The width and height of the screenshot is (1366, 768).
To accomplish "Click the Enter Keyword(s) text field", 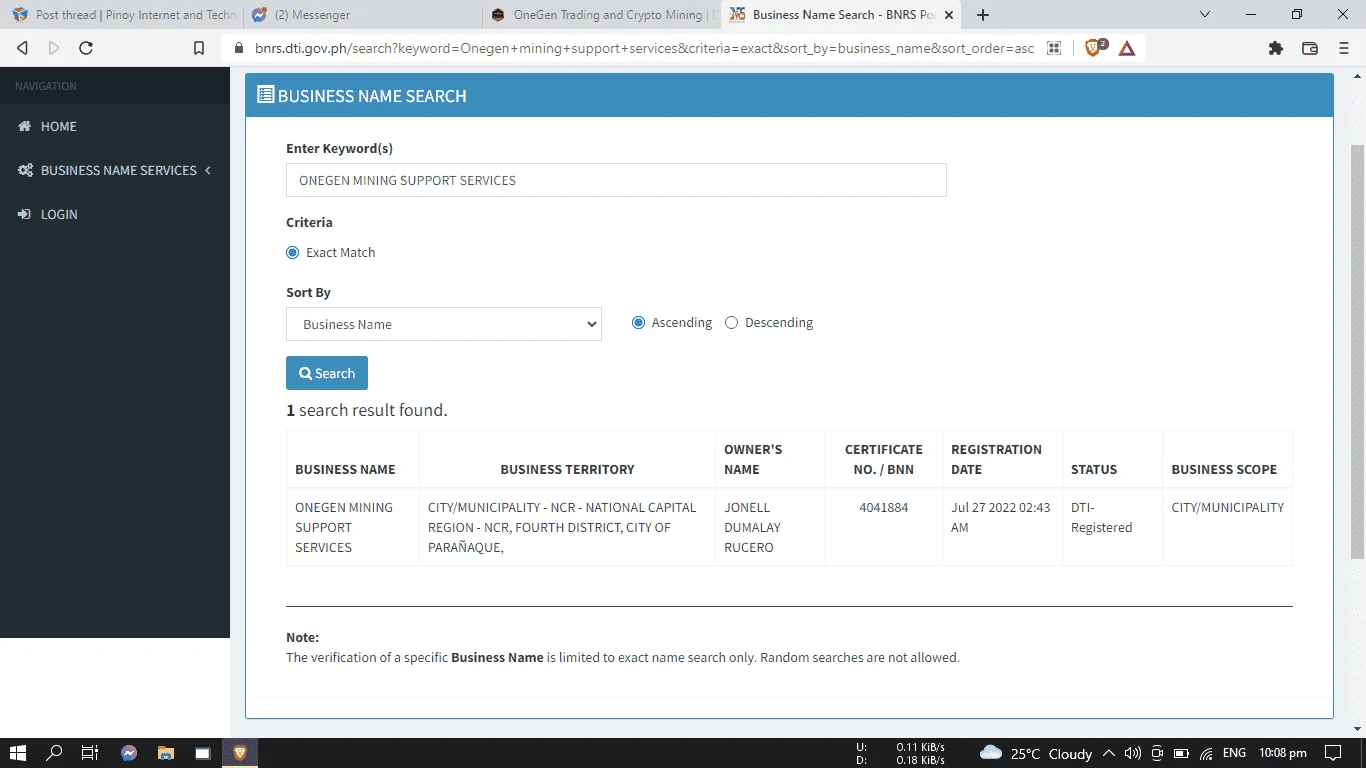I will point(616,180).
